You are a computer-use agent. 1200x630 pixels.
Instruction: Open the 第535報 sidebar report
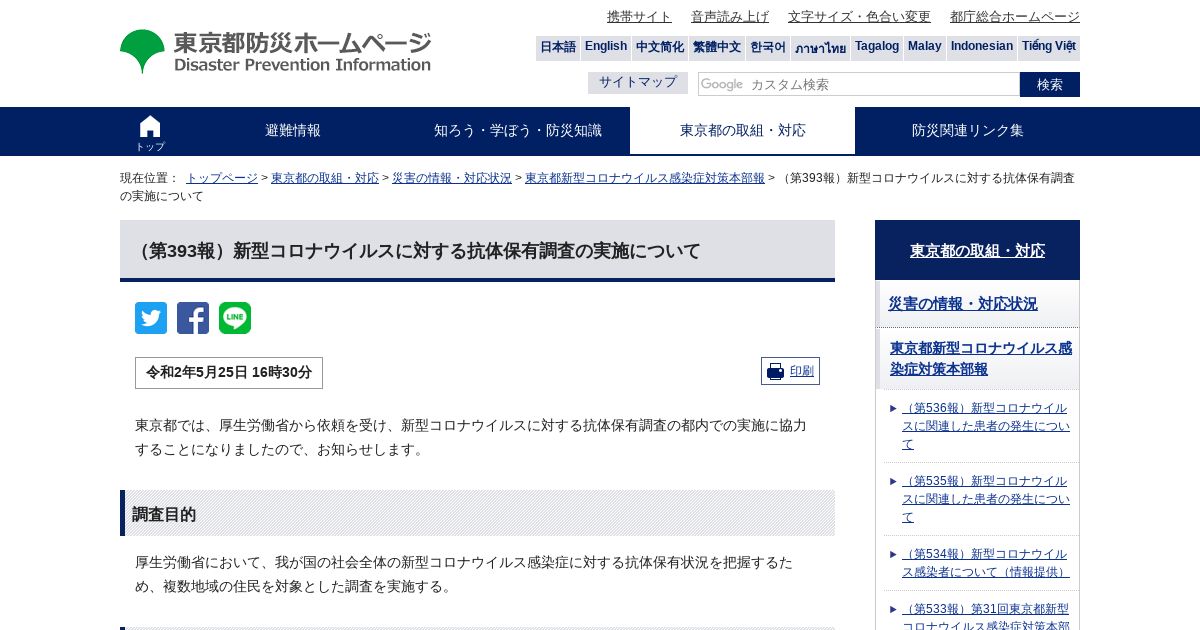click(985, 499)
